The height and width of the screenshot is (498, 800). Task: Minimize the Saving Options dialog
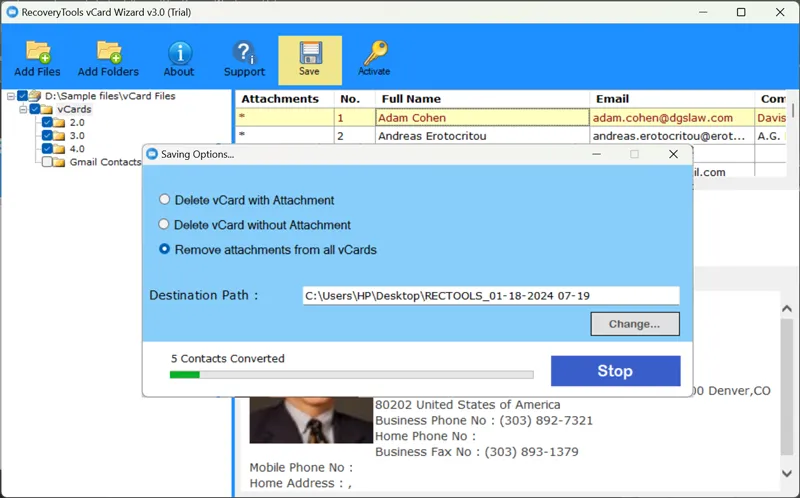click(x=596, y=154)
